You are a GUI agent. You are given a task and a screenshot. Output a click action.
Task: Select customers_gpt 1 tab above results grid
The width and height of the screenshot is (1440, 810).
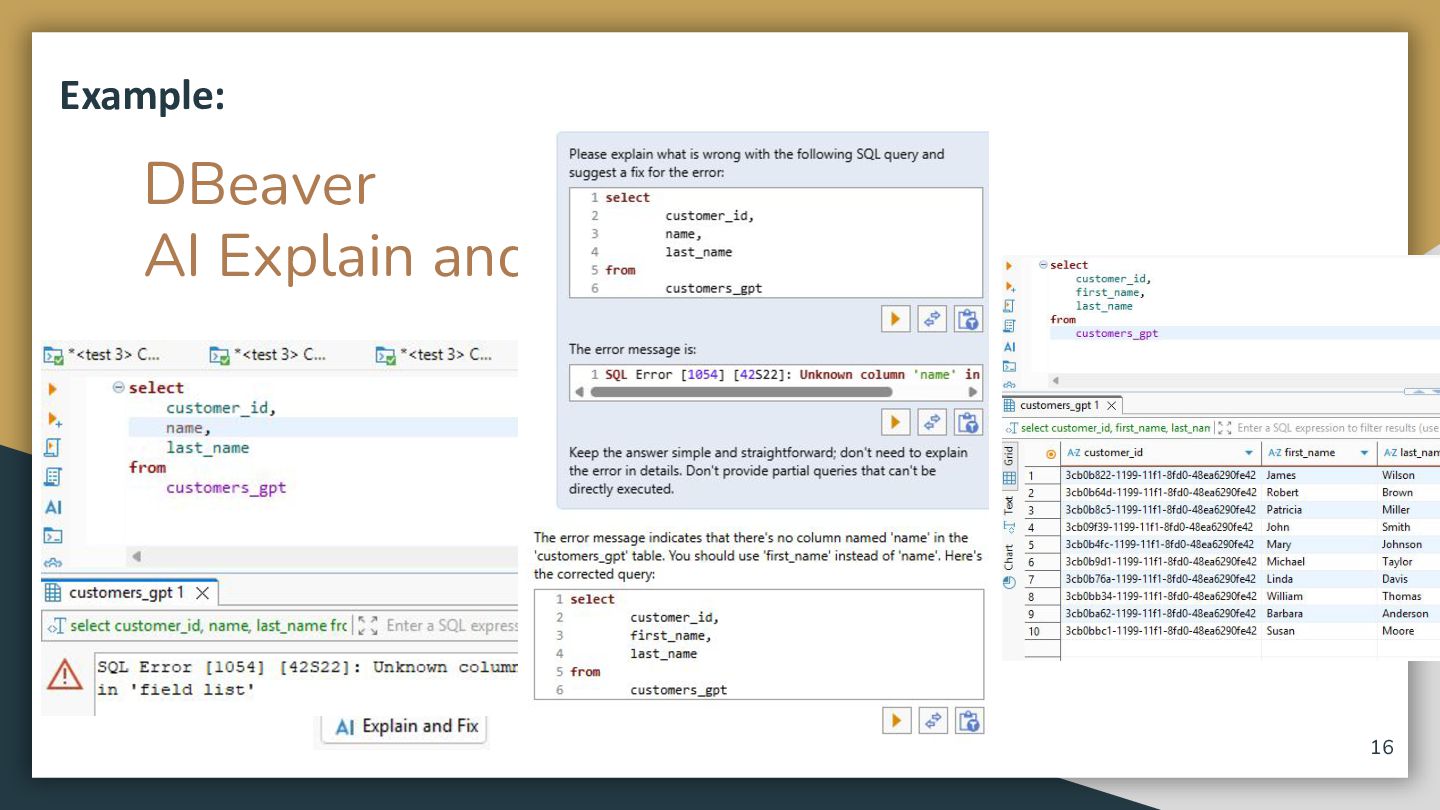1060,406
